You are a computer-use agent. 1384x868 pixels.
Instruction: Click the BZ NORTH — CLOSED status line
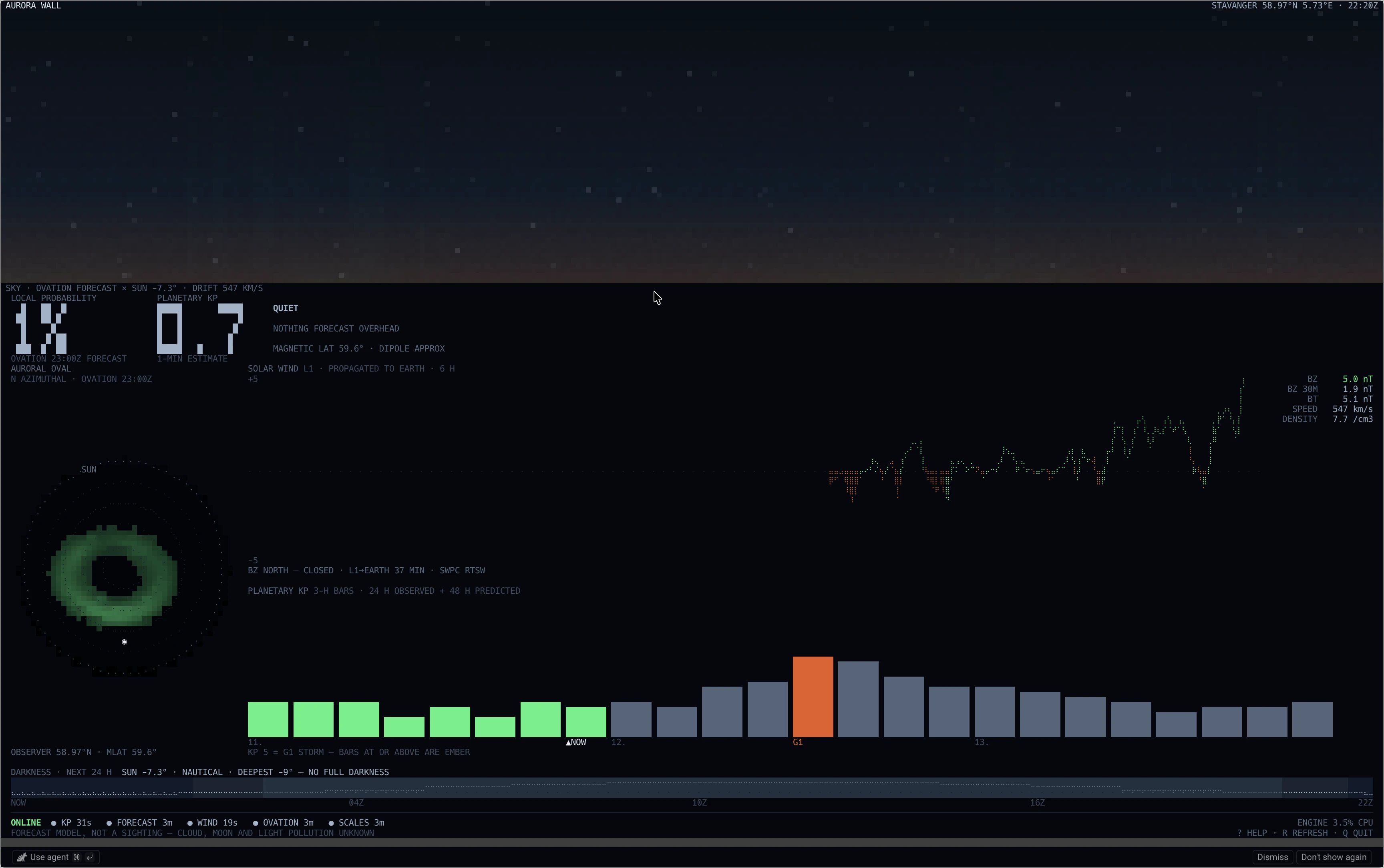366,571
